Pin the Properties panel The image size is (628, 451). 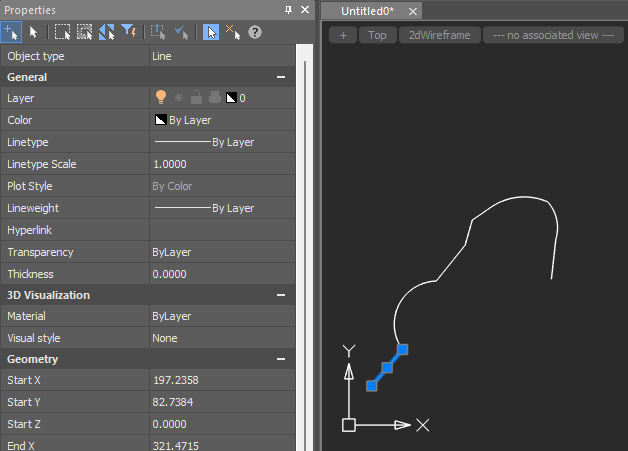click(x=289, y=9)
